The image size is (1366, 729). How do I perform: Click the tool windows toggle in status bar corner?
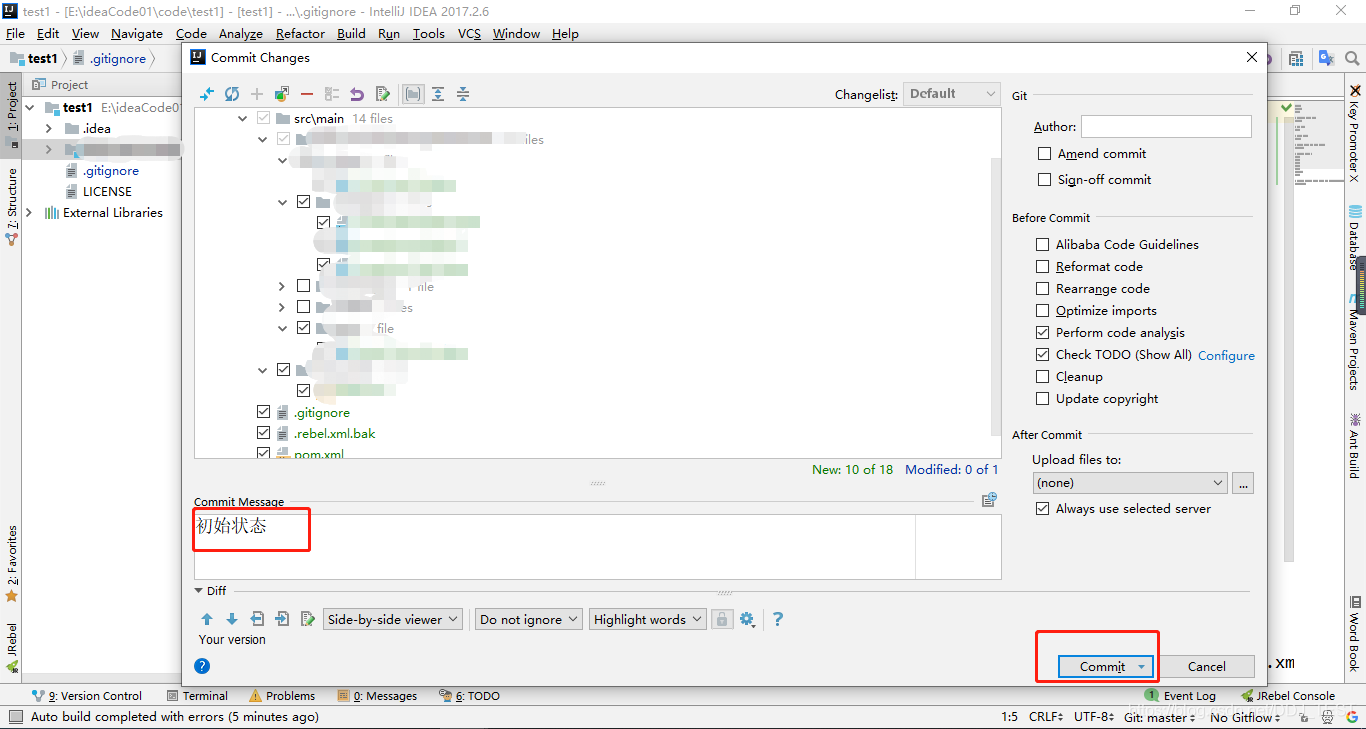click(15, 717)
